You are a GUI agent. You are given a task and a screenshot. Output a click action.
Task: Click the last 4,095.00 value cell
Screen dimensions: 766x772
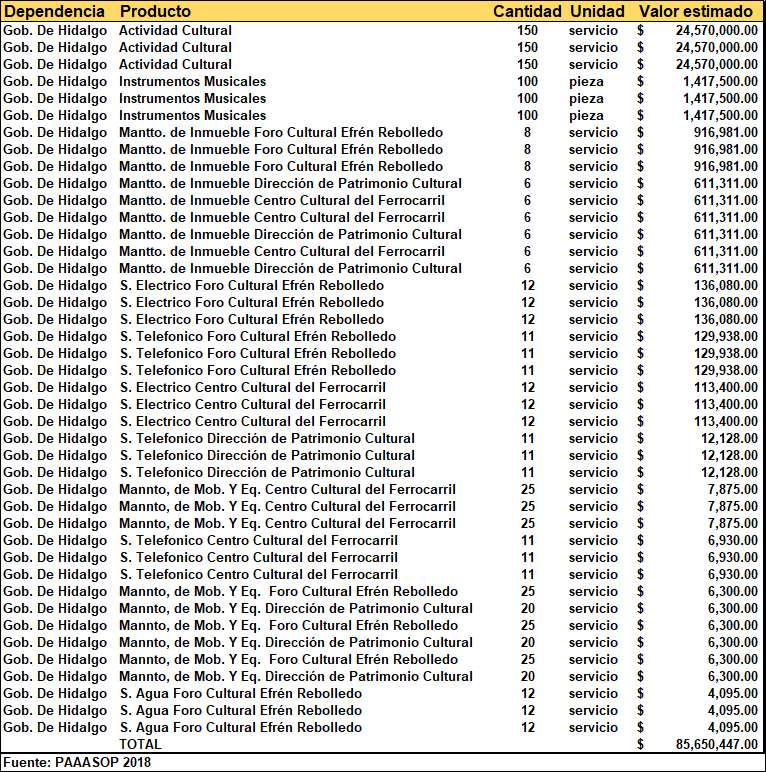(733, 727)
